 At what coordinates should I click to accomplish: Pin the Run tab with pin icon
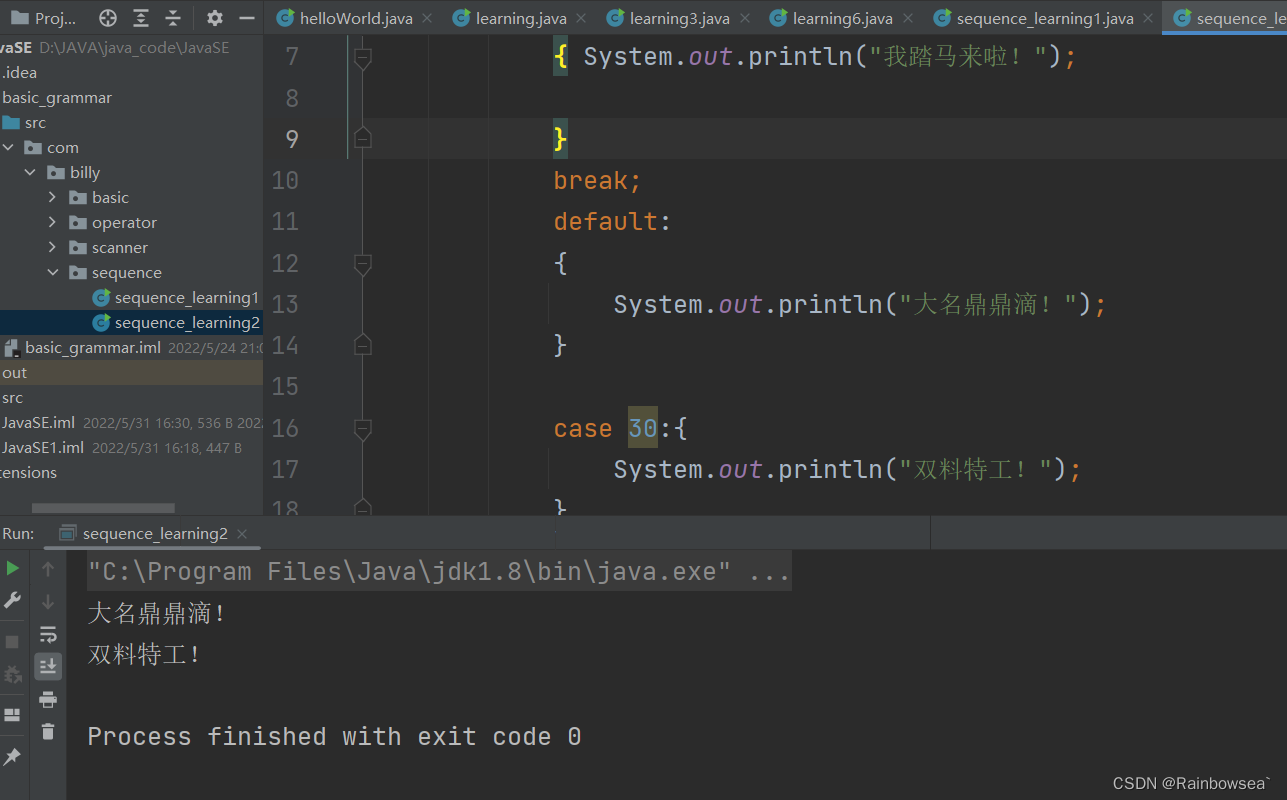12,757
